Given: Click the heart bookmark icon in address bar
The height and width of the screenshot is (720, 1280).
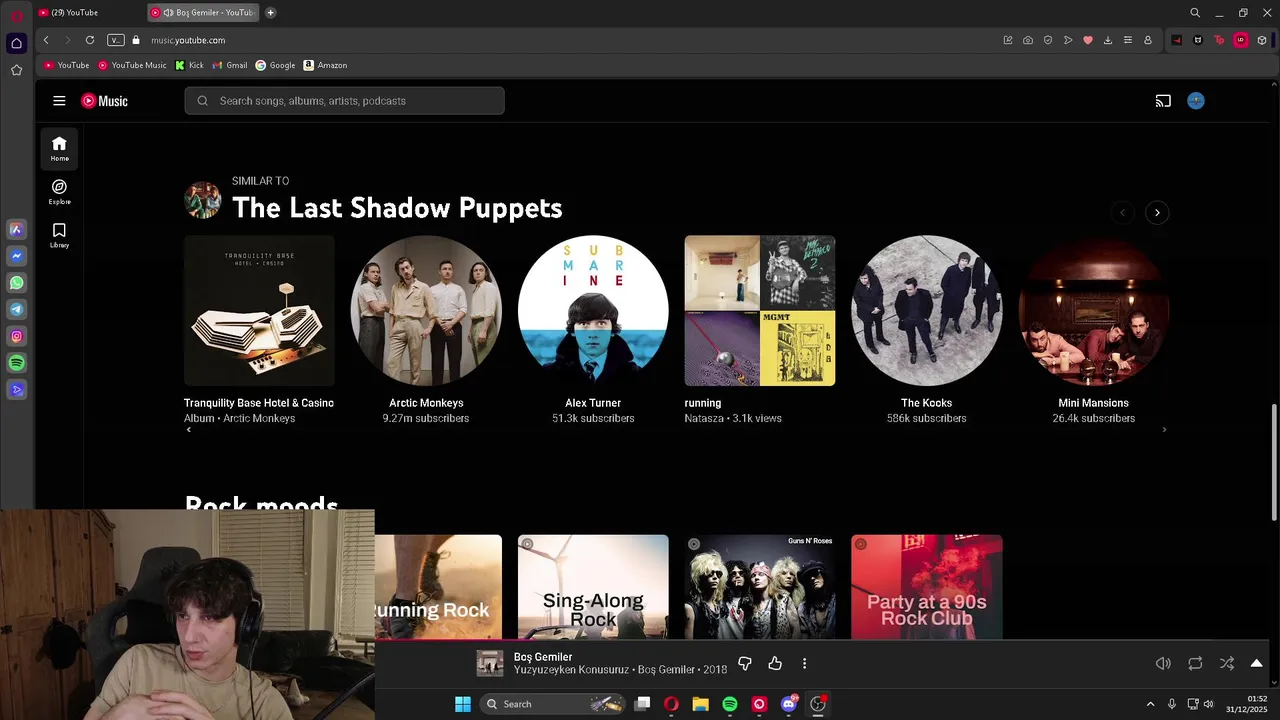Looking at the screenshot, I should coord(1088,40).
